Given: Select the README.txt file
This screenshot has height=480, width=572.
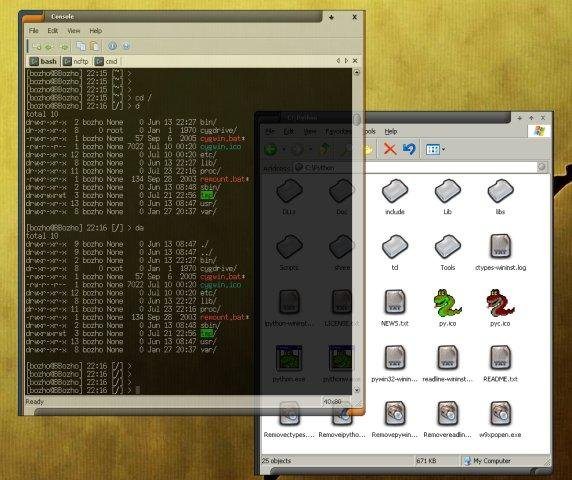Looking at the screenshot, I should click(500, 363).
